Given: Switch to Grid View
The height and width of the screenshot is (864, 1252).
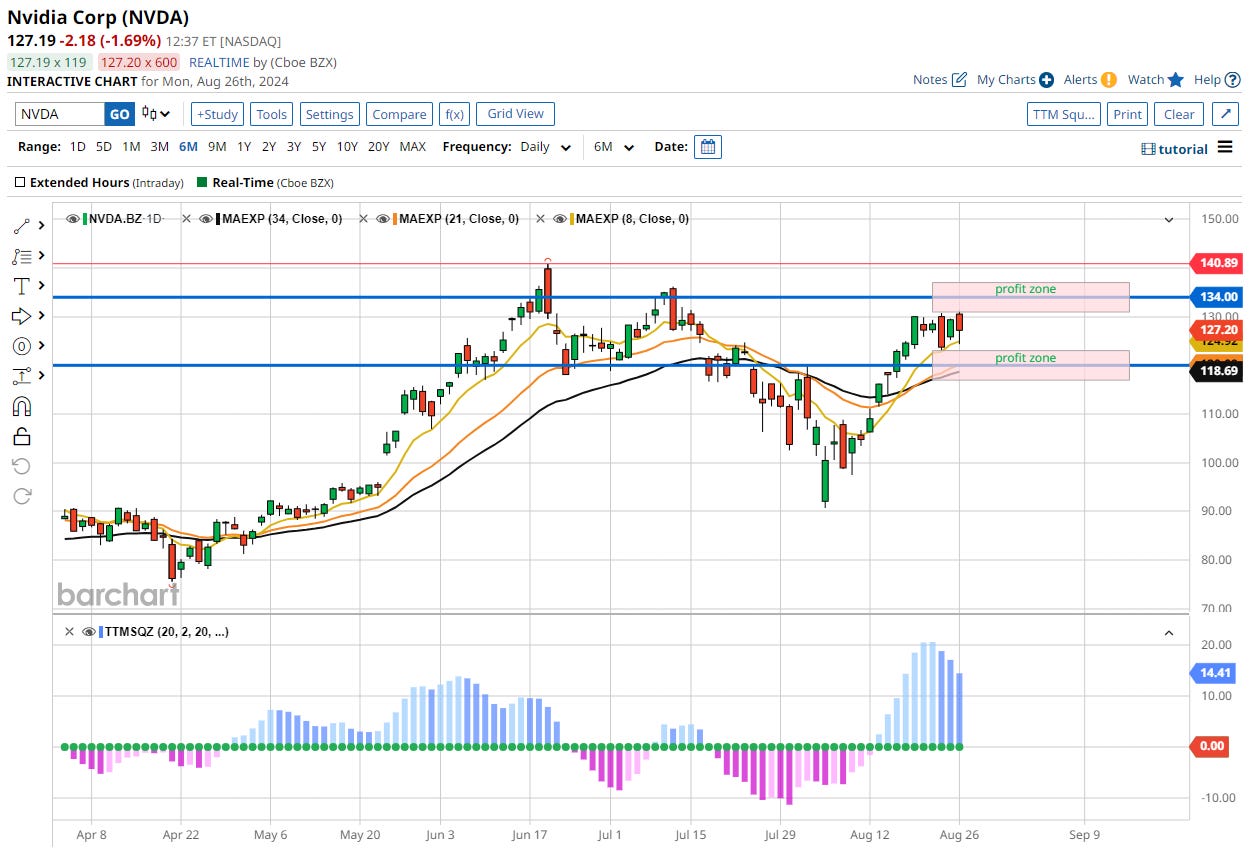Looking at the screenshot, I should pos(515,114).
